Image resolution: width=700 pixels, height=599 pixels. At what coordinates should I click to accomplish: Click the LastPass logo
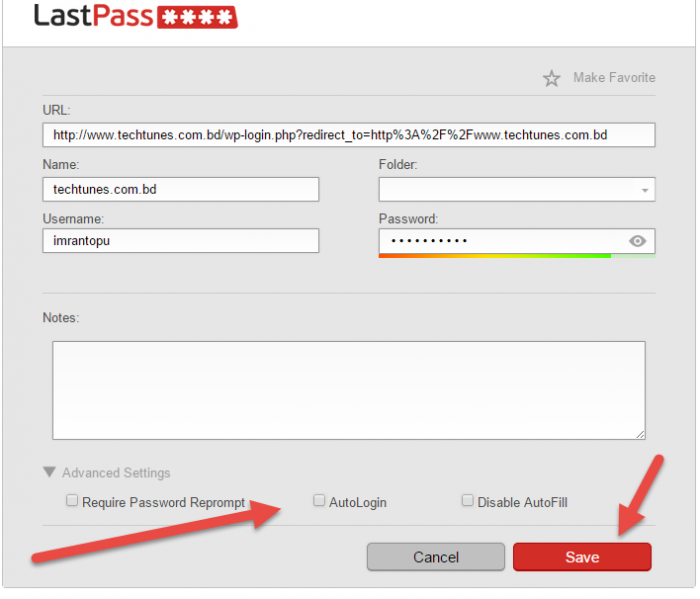point(136,17)
